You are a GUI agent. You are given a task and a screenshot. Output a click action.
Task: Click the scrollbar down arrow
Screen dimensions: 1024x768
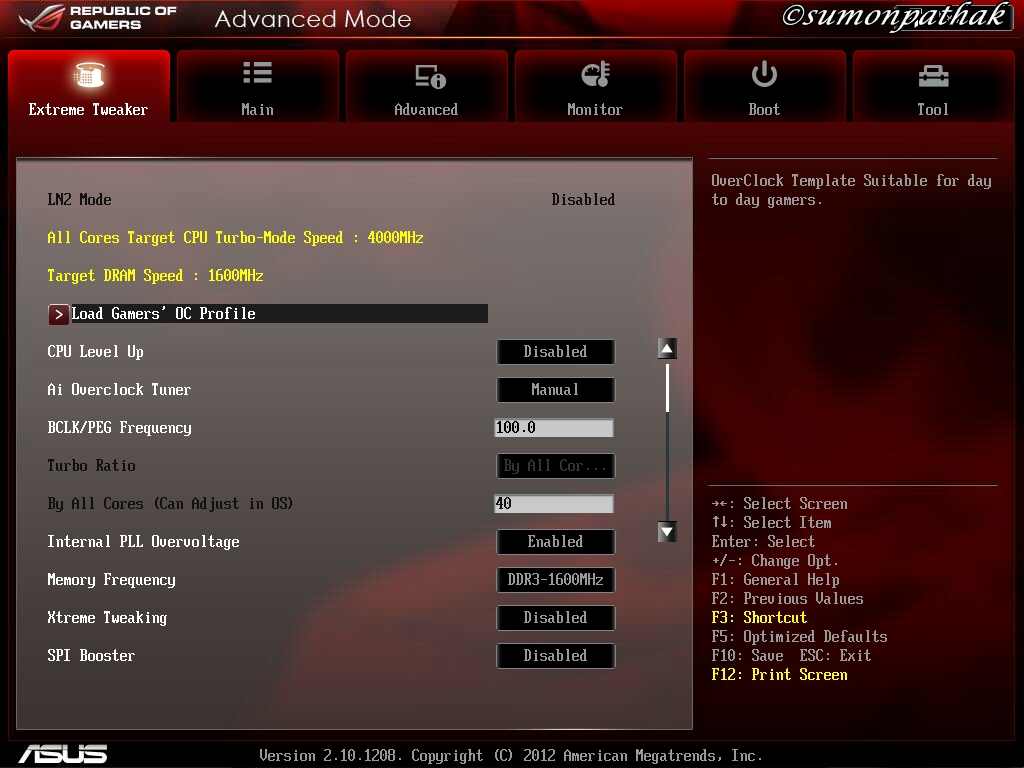click(x=667, y=532)
